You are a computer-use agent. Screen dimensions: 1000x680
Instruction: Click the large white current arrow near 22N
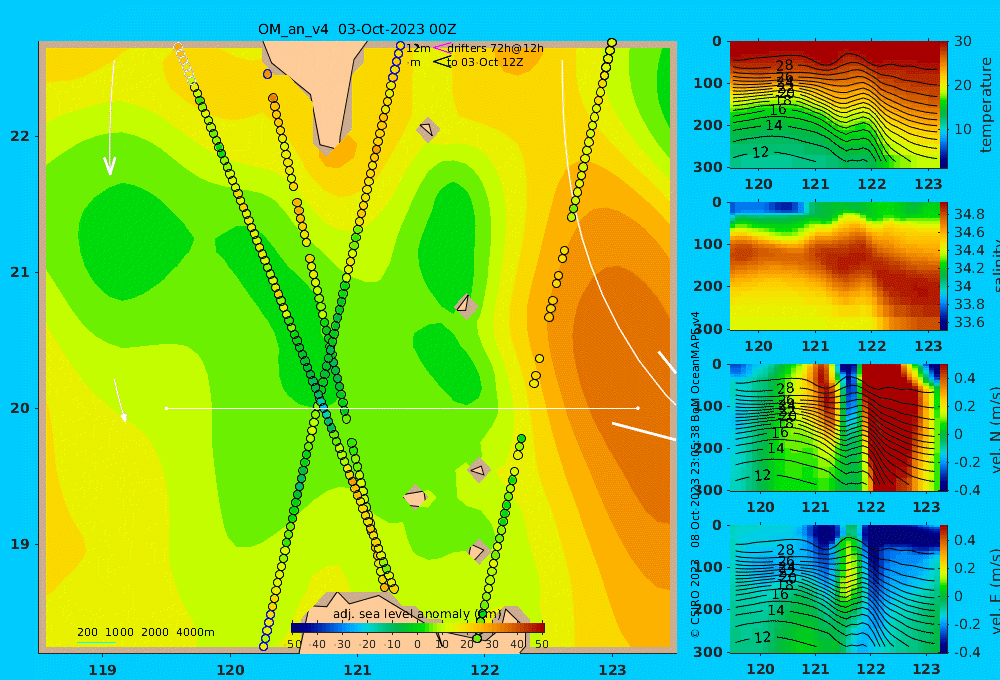click(111, 117)
